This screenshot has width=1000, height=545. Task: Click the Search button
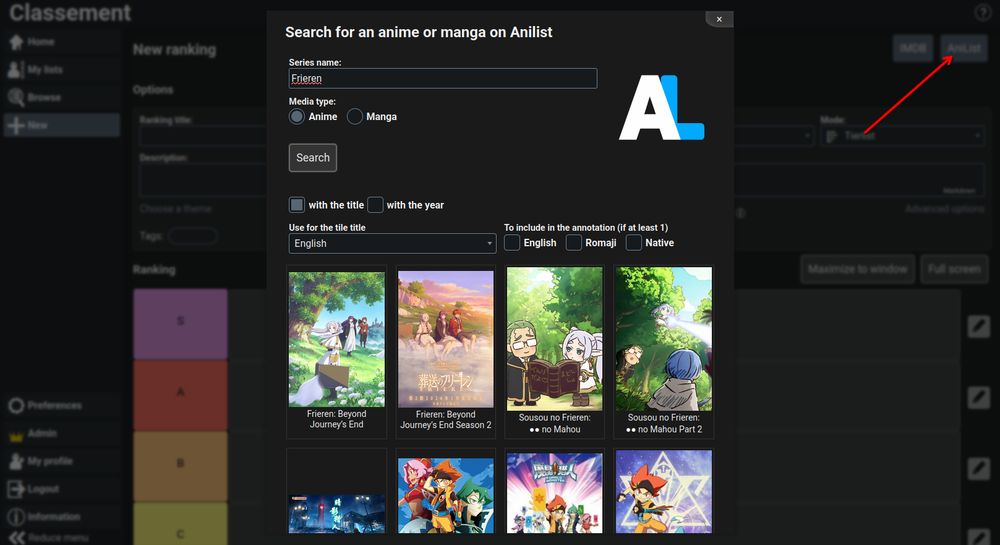(312, 157)
